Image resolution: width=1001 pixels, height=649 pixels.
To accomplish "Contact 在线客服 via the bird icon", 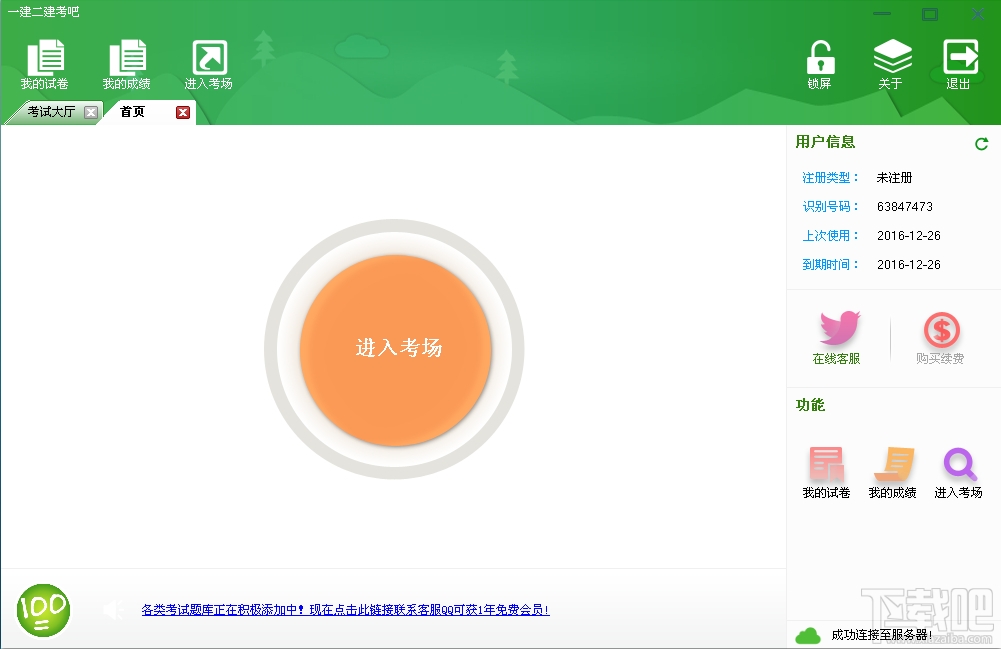I will coord(837,338).
